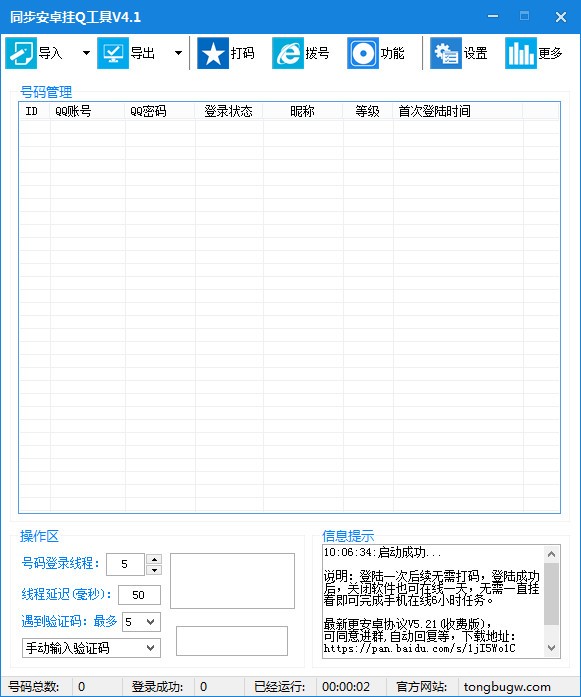Sort by the QQ账号 column header

(88, 111)
